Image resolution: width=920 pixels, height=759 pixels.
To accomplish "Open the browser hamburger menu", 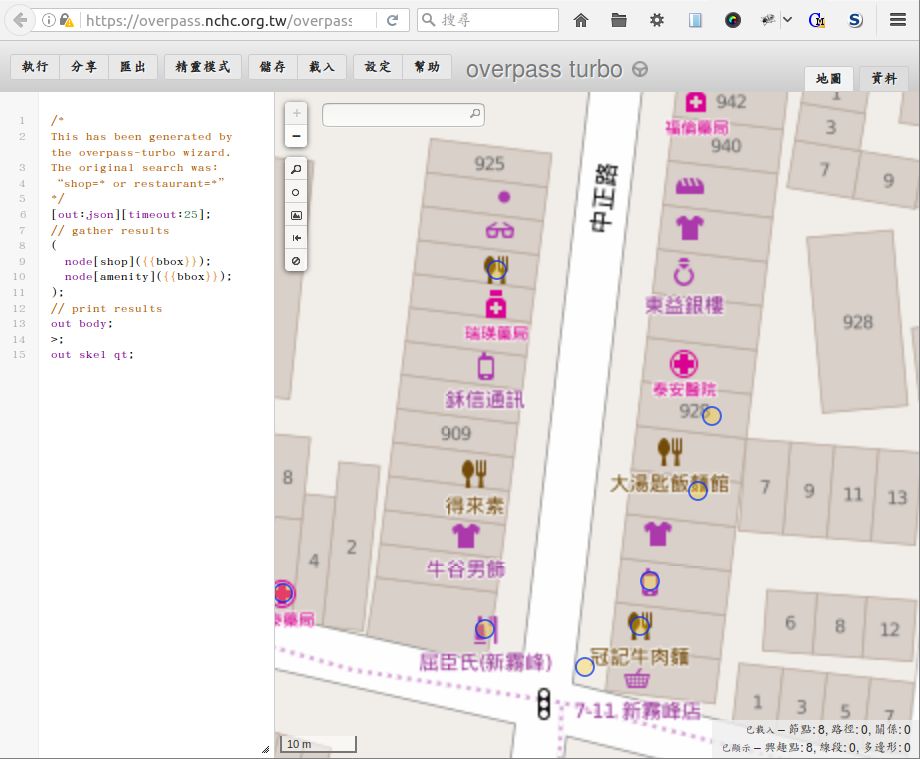I will click(898, 20).
